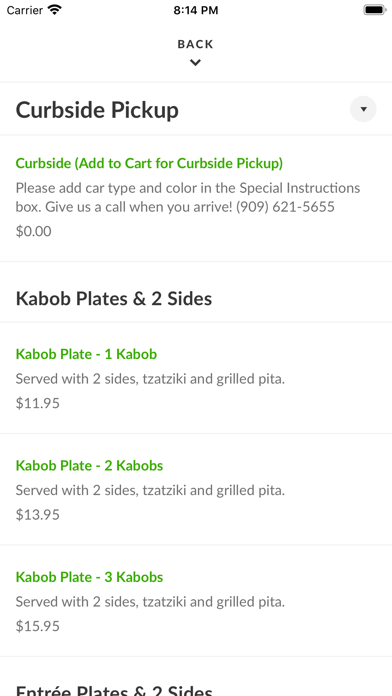Screen dimensions: 392x696
Task: Open Kabob Plate - 2 Kabobs
Action: pyautogui.click(x=90, y=465)
